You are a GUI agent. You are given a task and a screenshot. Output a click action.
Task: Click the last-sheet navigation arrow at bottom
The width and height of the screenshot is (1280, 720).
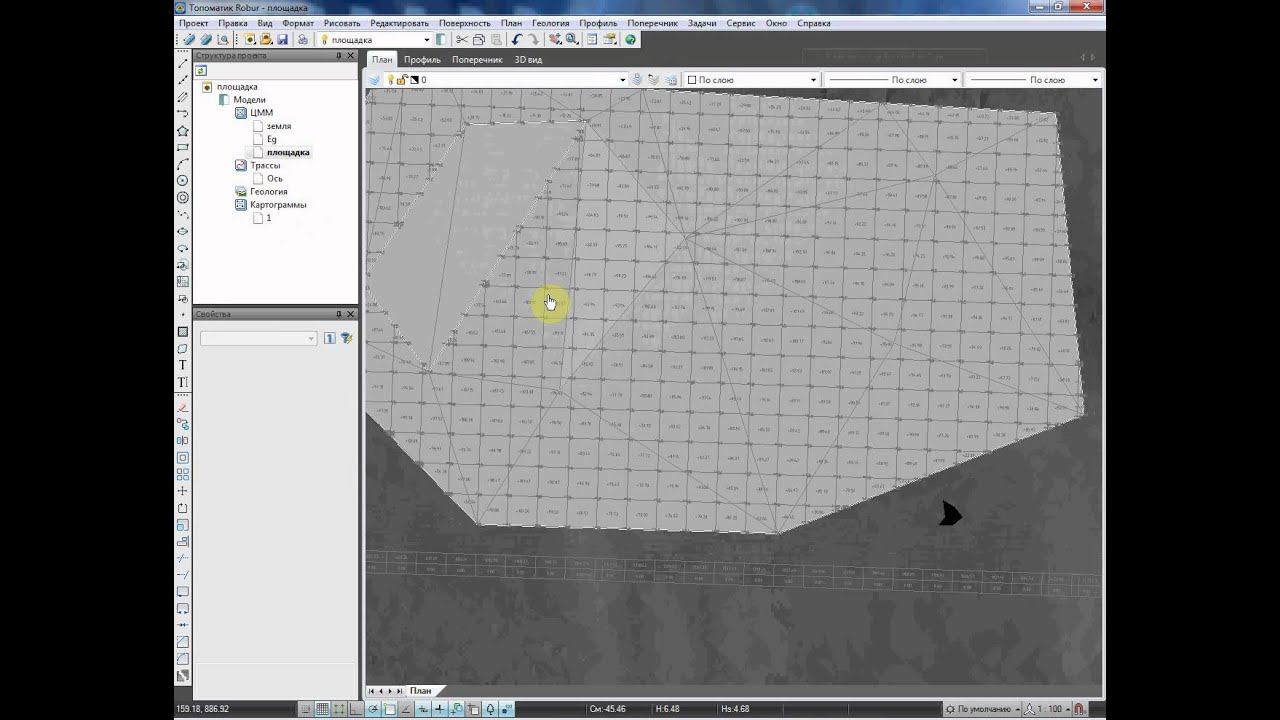[399, 691]
